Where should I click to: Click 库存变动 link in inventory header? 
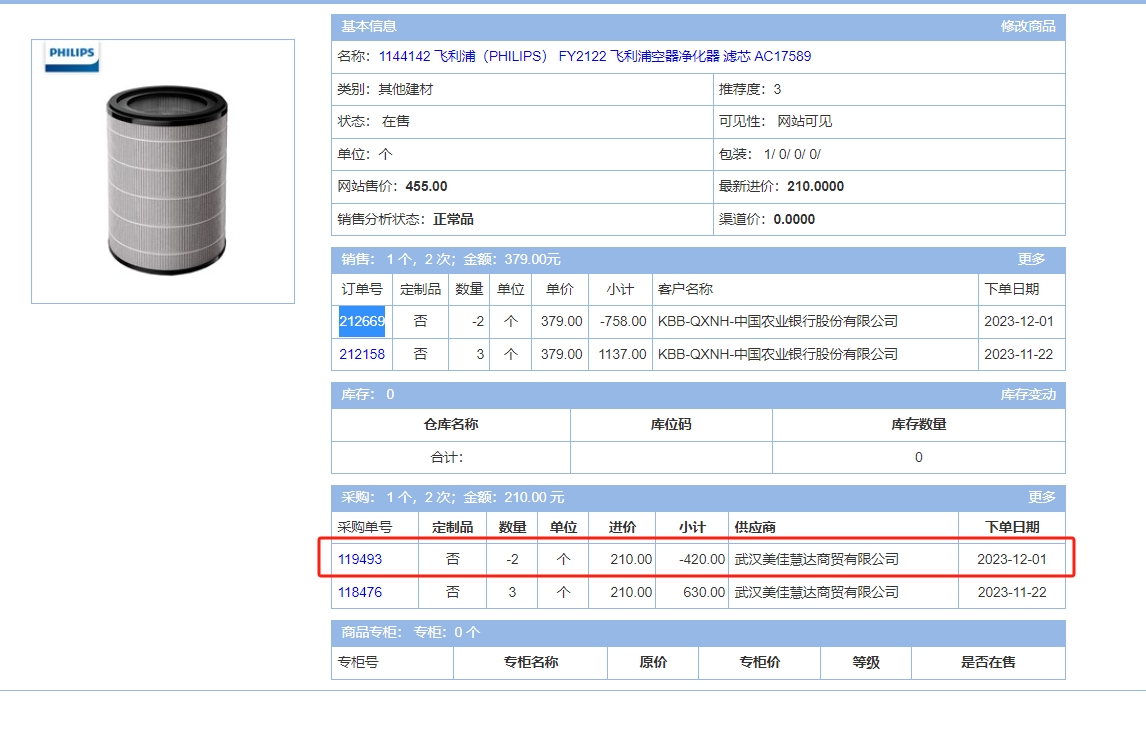pyautogui.click(x=1028, y=395)
